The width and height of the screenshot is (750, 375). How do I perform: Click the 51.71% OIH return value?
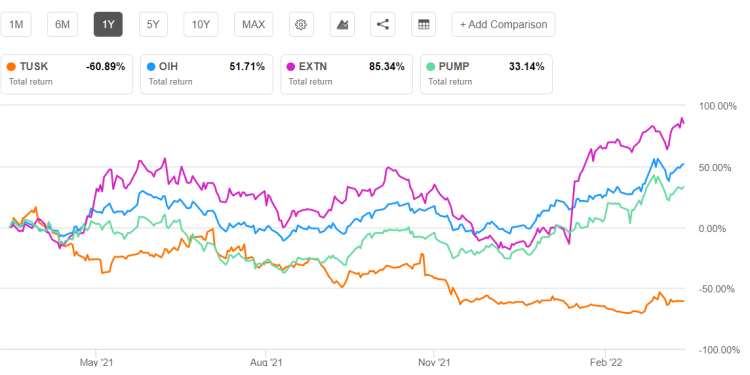247,67
